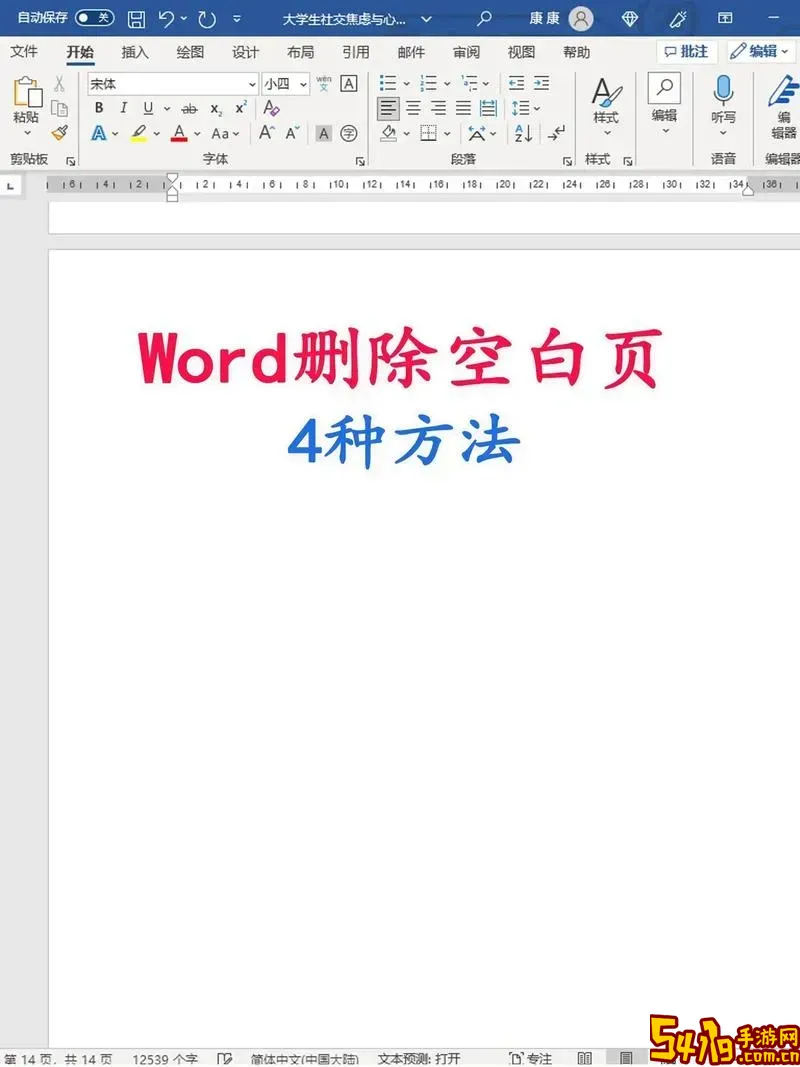Open the undo history dropdown arrow
The width and height of the screenshot is (800, 1067).
click(184, 19)
